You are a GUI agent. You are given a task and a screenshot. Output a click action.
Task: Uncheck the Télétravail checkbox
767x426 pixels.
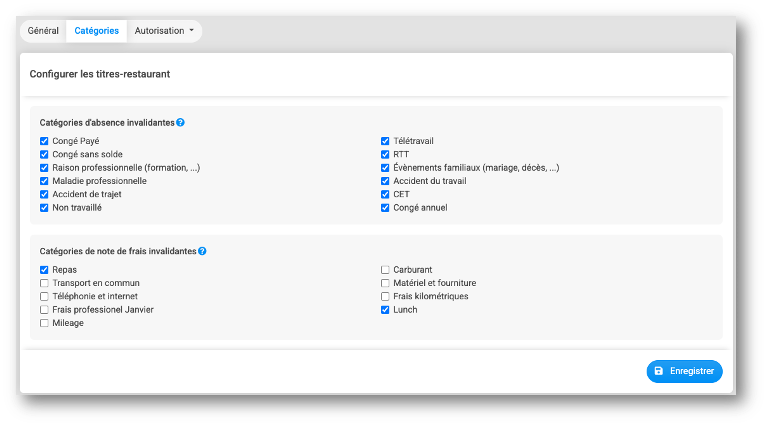[x=385, y=141]
